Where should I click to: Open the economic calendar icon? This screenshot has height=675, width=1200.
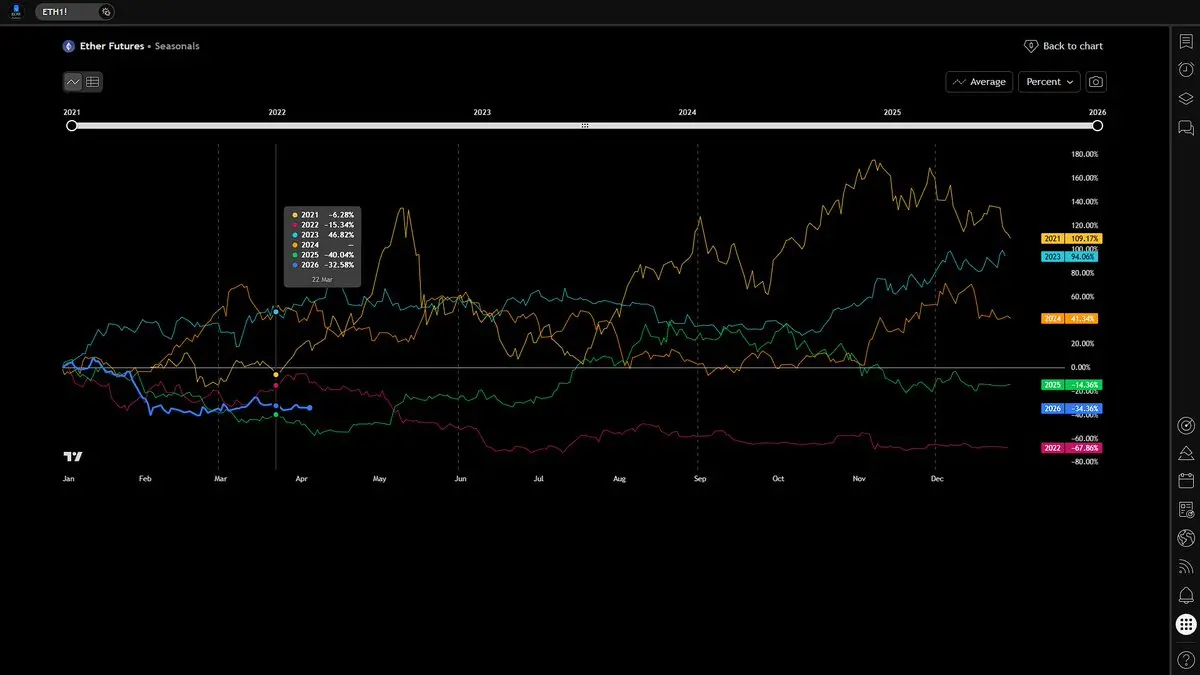click(1186, 481)
